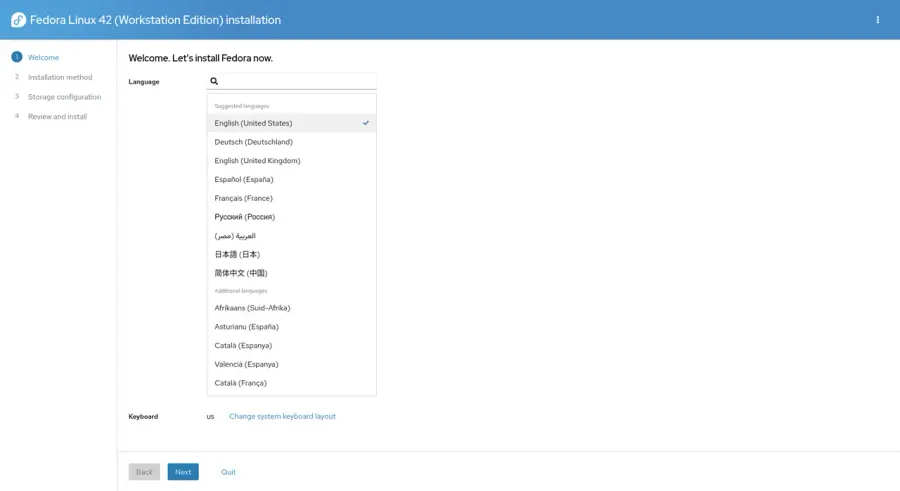Image resolution: width=900 pixels, height=491 pixels.
Task: Quit the installer via Quit link
Action: (228, 472)
